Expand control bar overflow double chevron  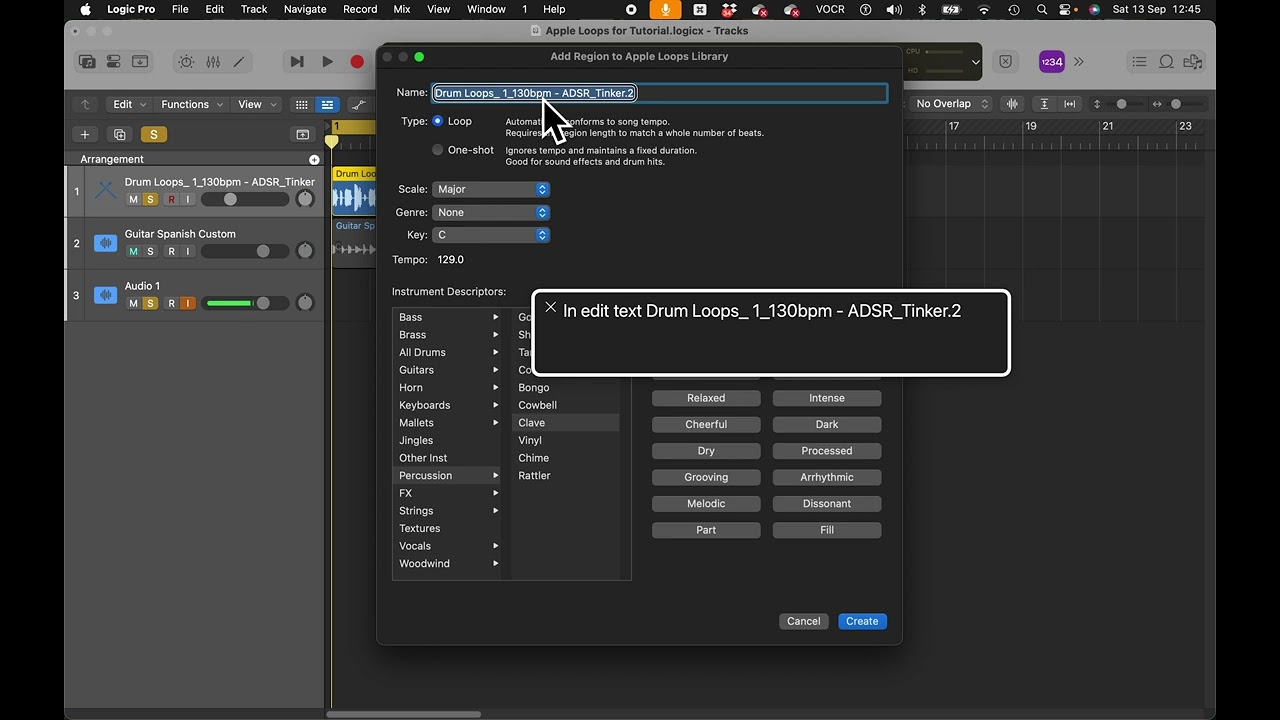point(1079,62)
